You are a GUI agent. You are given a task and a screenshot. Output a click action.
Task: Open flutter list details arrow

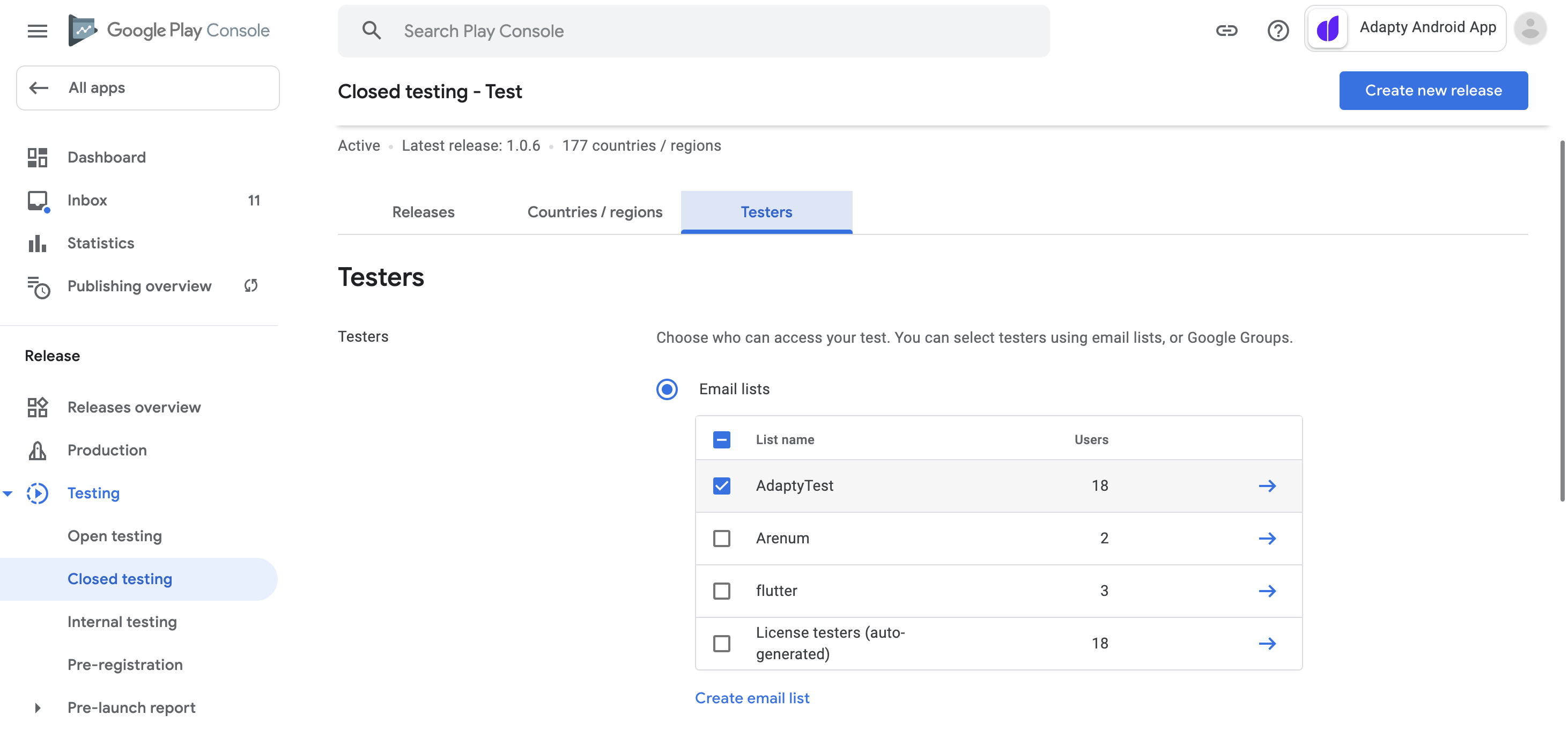(x=1267, y=591)
